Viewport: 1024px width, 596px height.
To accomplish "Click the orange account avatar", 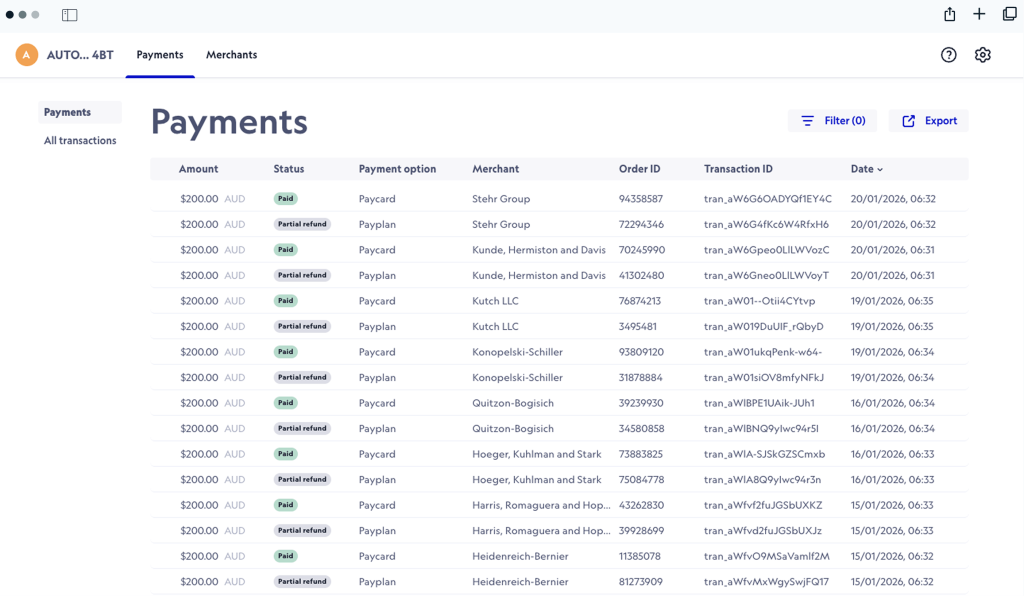I will coord(27,55).
